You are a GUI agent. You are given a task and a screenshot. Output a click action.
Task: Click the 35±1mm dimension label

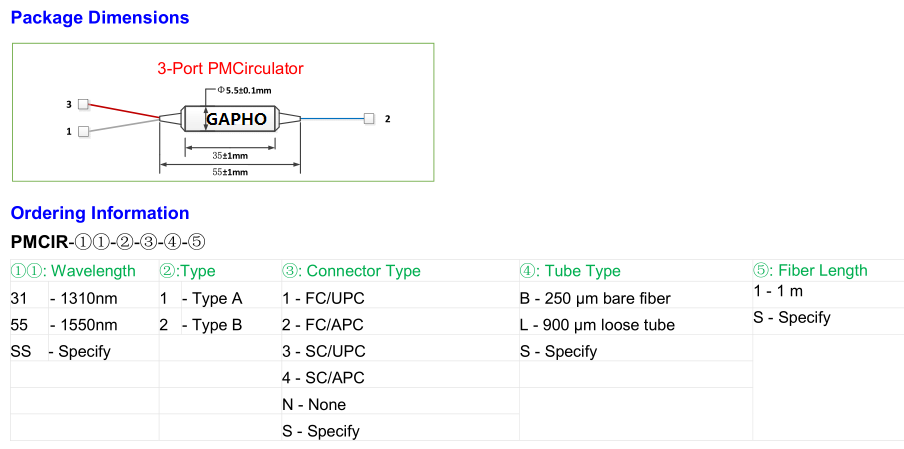click(231, 156)
